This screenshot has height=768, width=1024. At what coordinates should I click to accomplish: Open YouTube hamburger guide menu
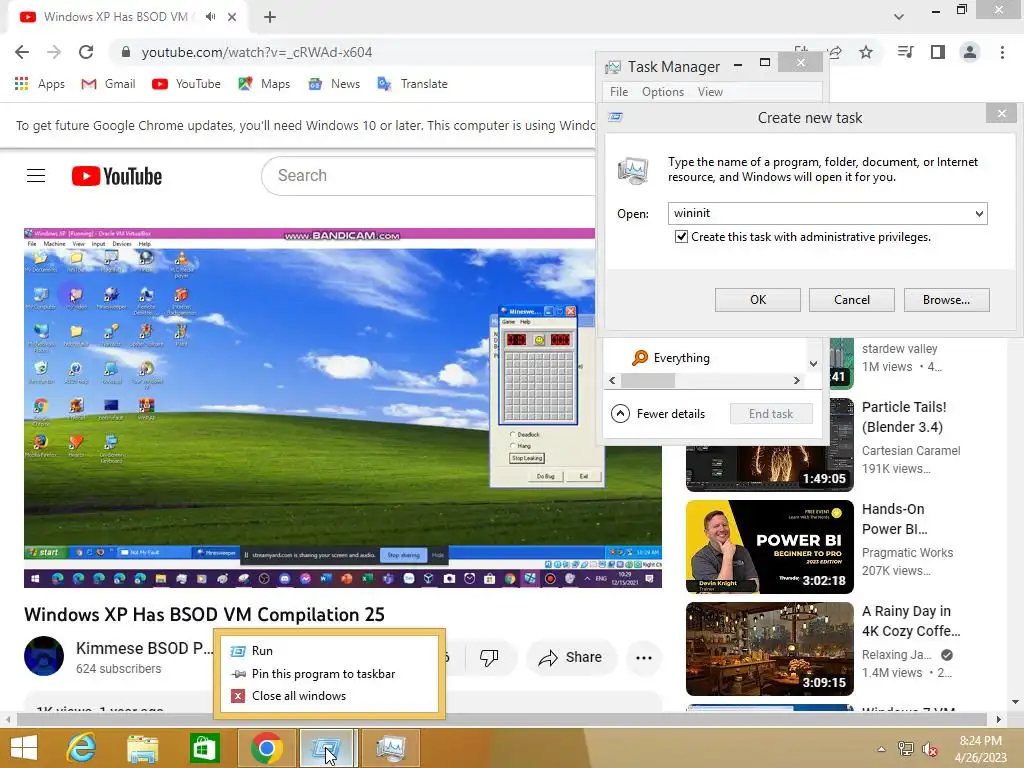pos(36,176)
